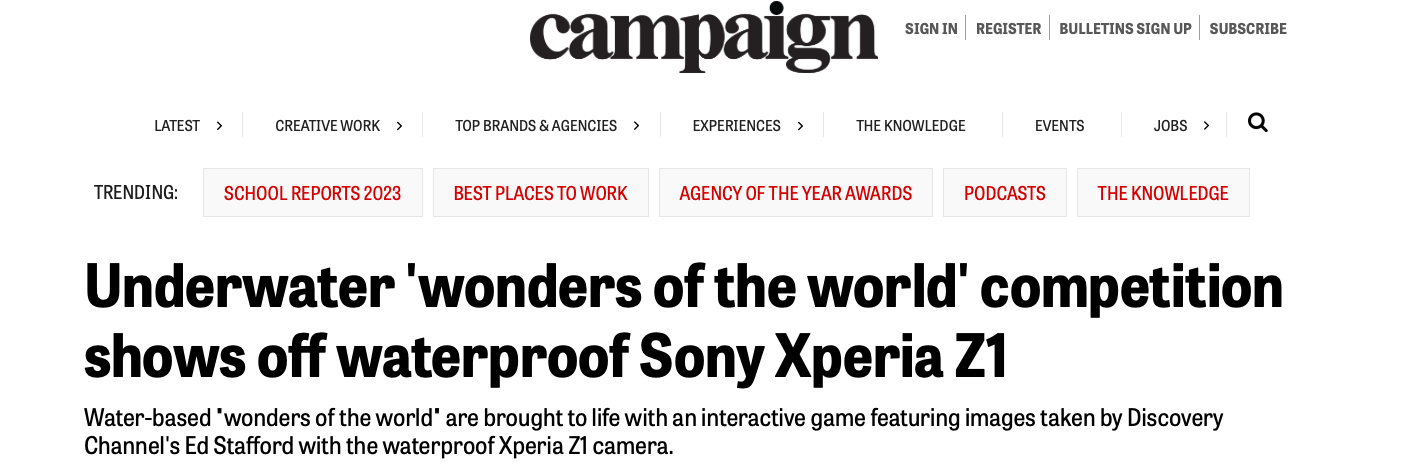This screenshot has width=1420, height=472.
Task: Open Bulletins Sign Up link
Action: tap(1125, 29)
